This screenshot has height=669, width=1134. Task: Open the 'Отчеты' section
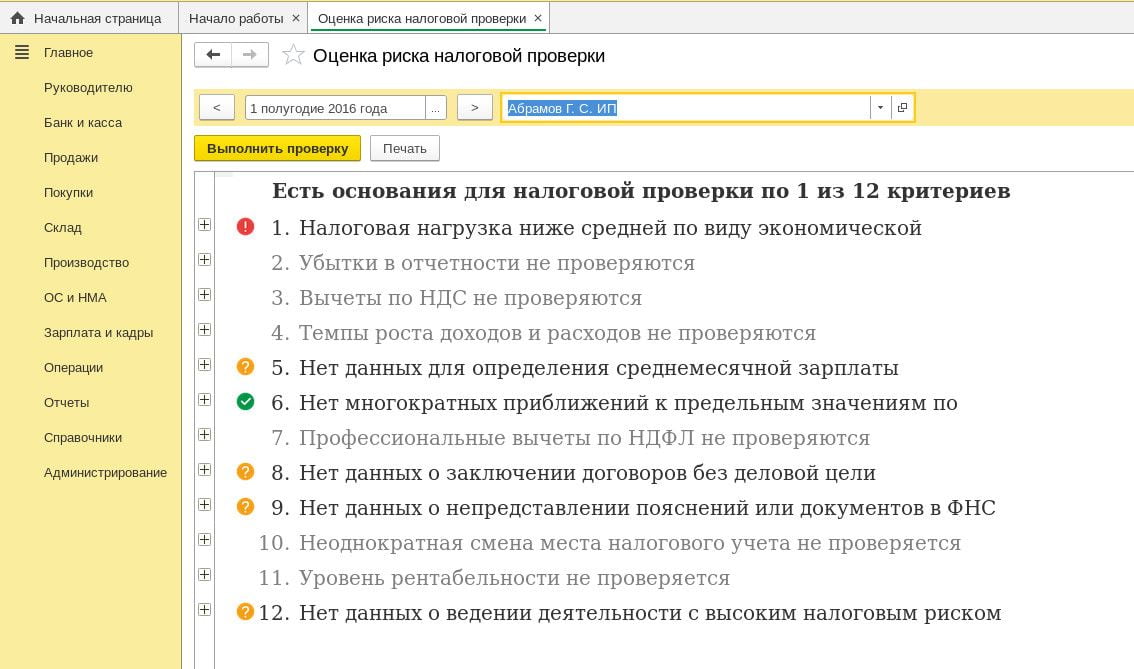67,402
